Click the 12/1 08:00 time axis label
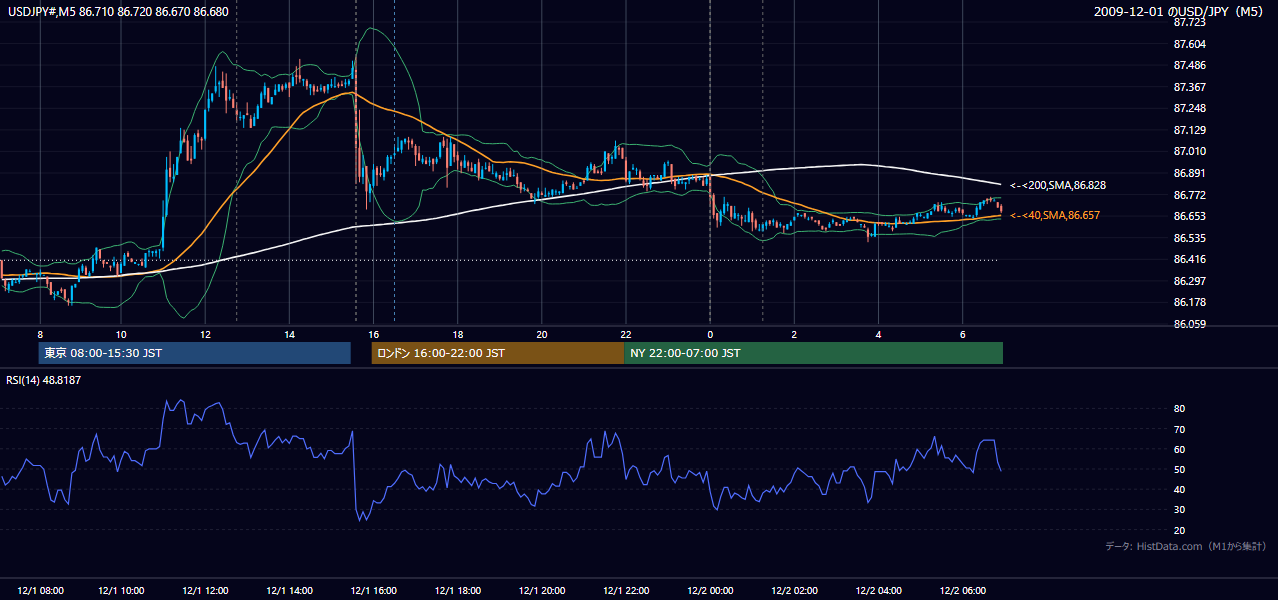1278x600 pixels. tap(40, 590)
